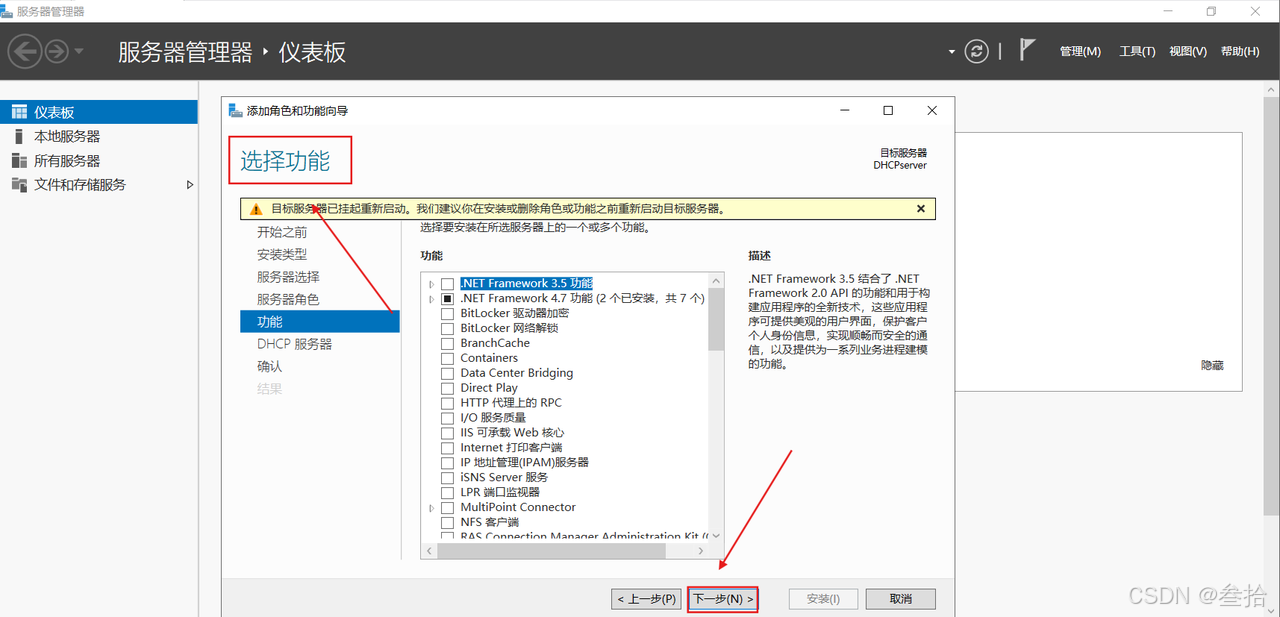This screenshot has width=1280, height=617.
Task: Click the .NET Framework 3.5 description text
Action: click(838, 322)
